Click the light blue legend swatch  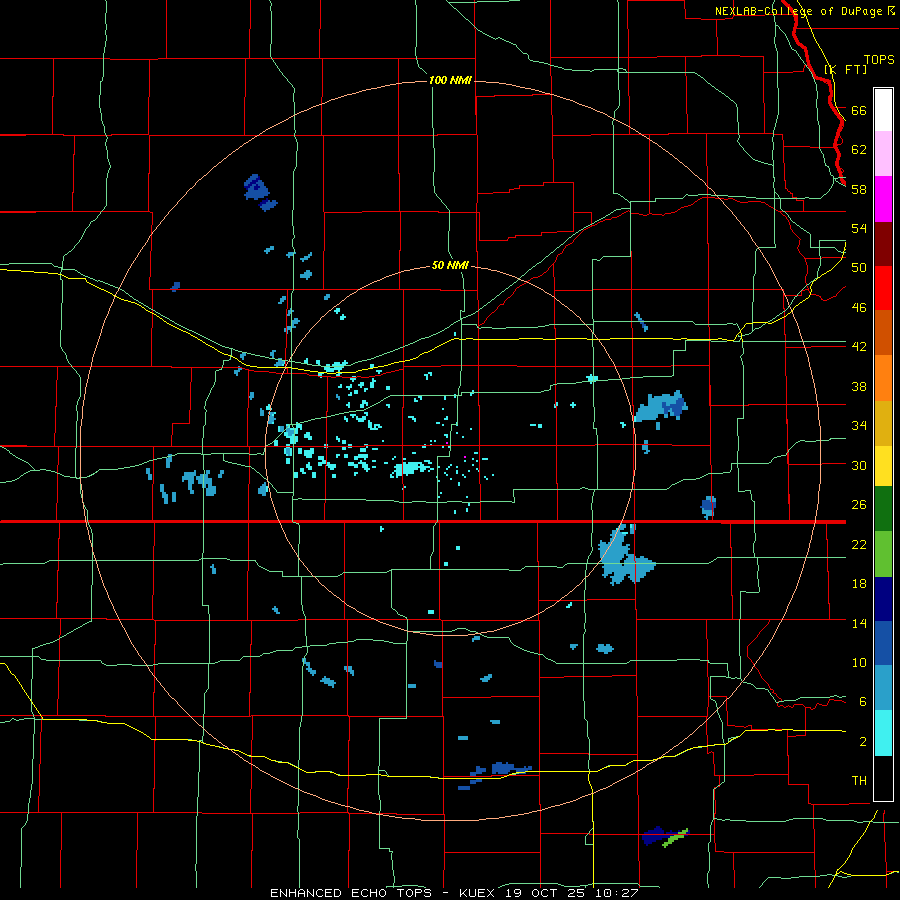point(883,688)
